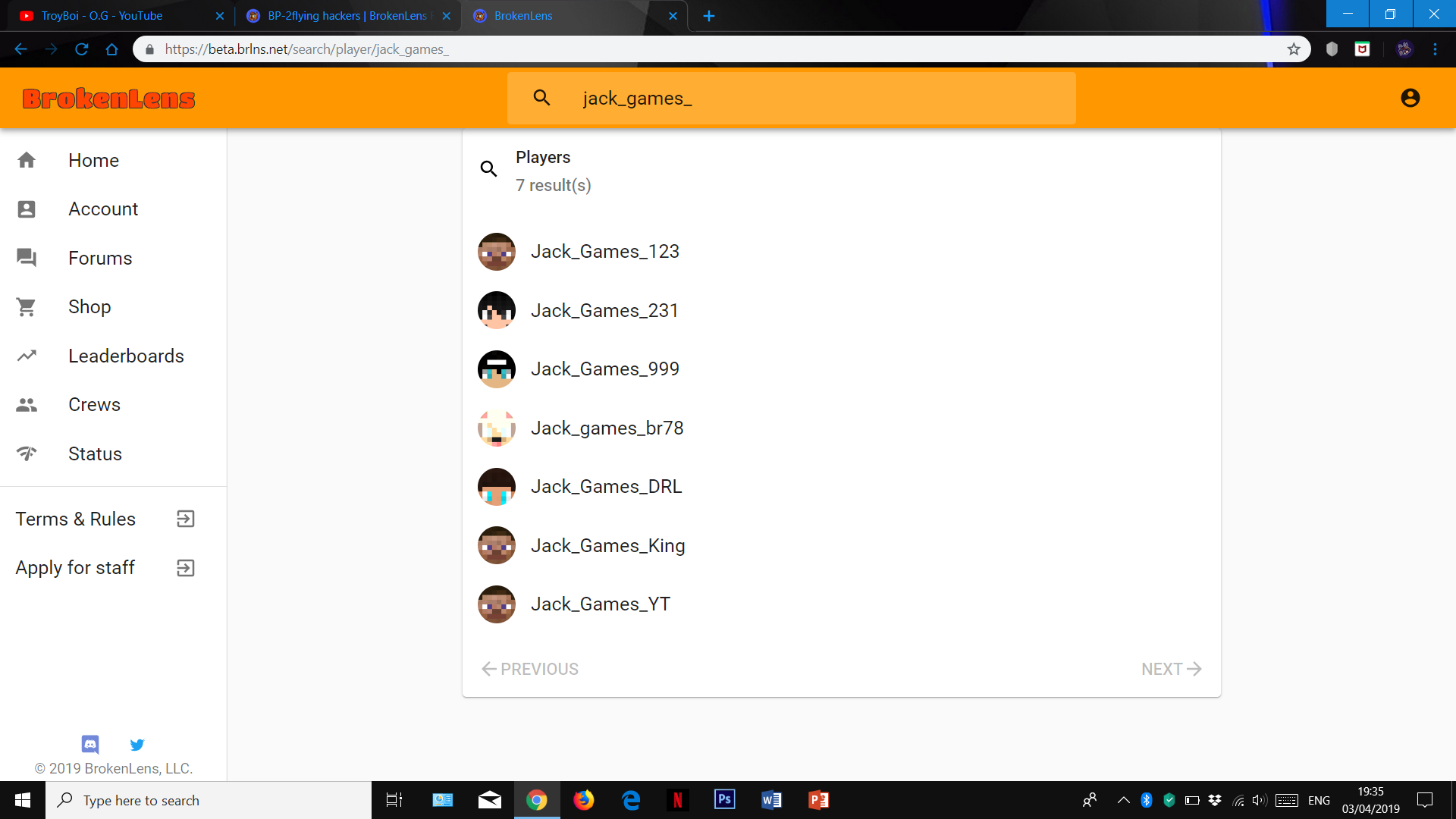
Task: Open Terms & Rules external link
Action: coord(106,519)
